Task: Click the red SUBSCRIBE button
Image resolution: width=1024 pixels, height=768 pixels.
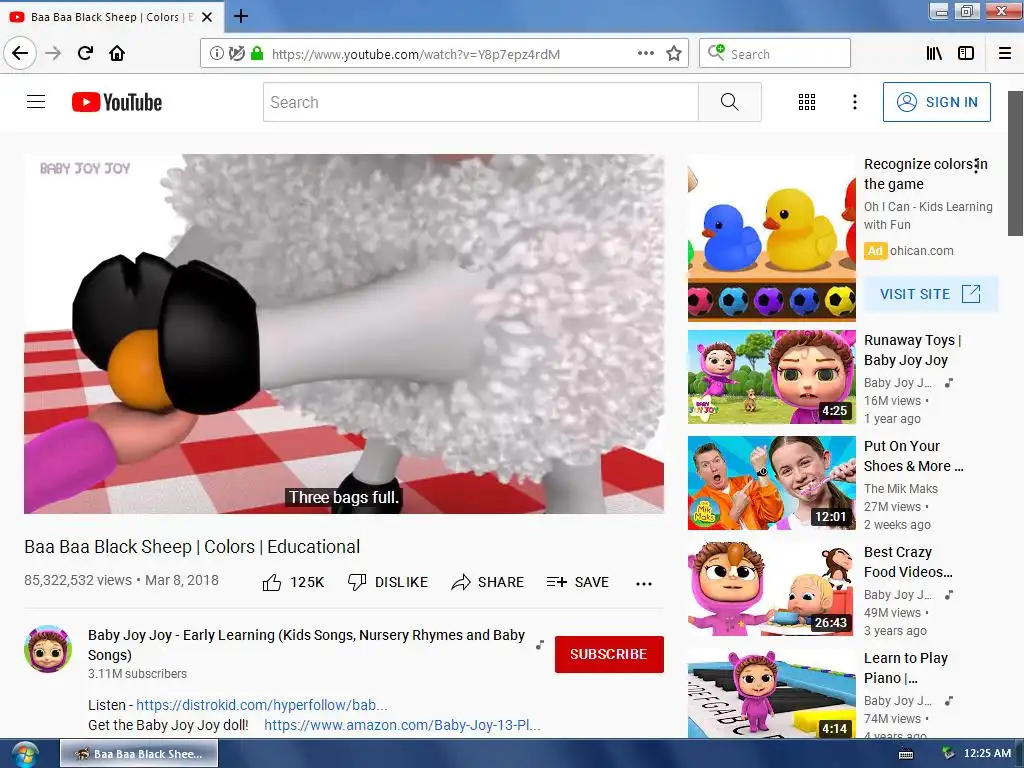Action: click(609, 654)
